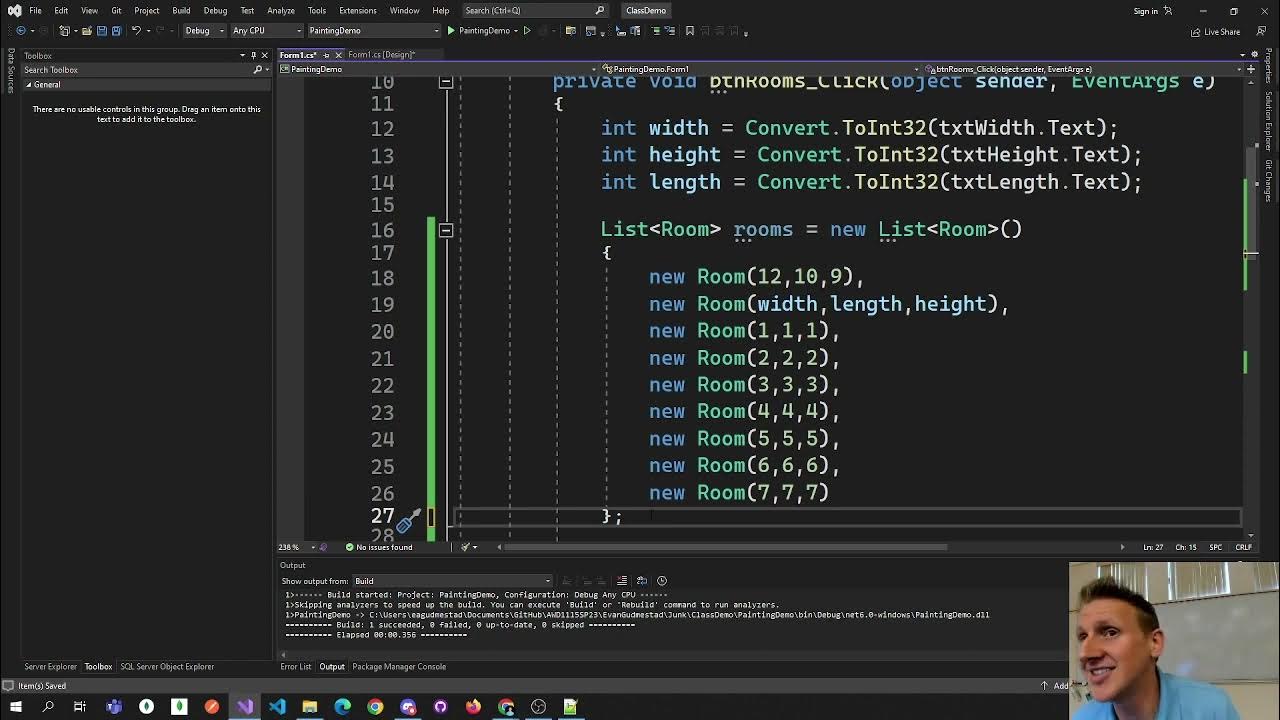Pin the Toolbox panel with pushpin icon

[253, 55]
